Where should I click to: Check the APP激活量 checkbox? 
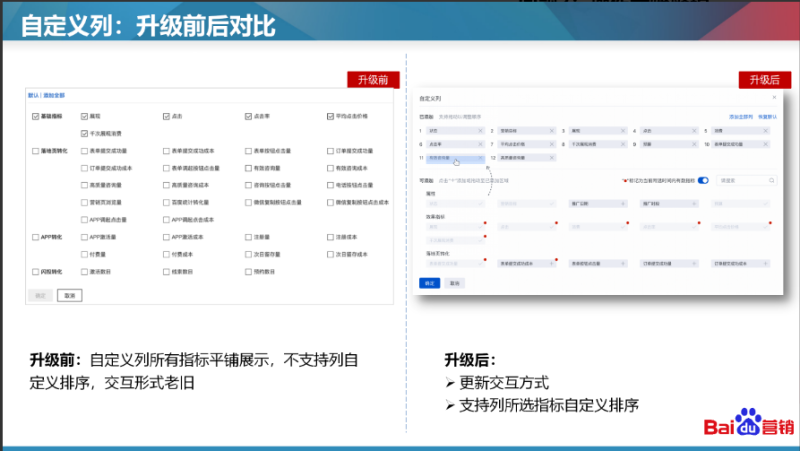(84, 237)
